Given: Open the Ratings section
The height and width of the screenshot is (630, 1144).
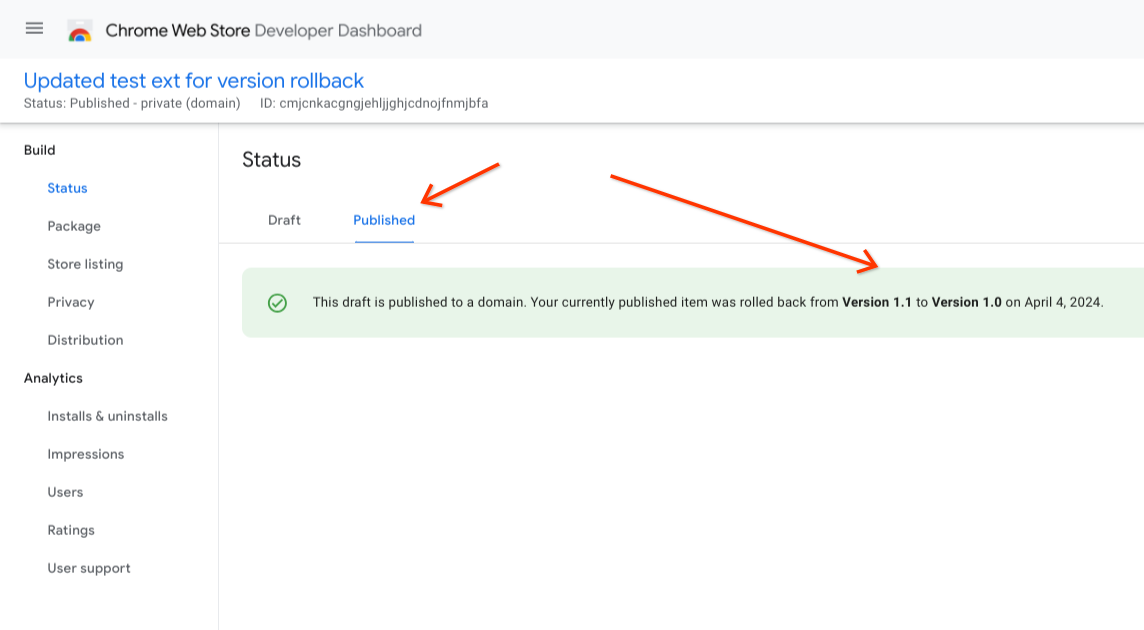Looking at the screenshot, I should (x=70, y=530).
